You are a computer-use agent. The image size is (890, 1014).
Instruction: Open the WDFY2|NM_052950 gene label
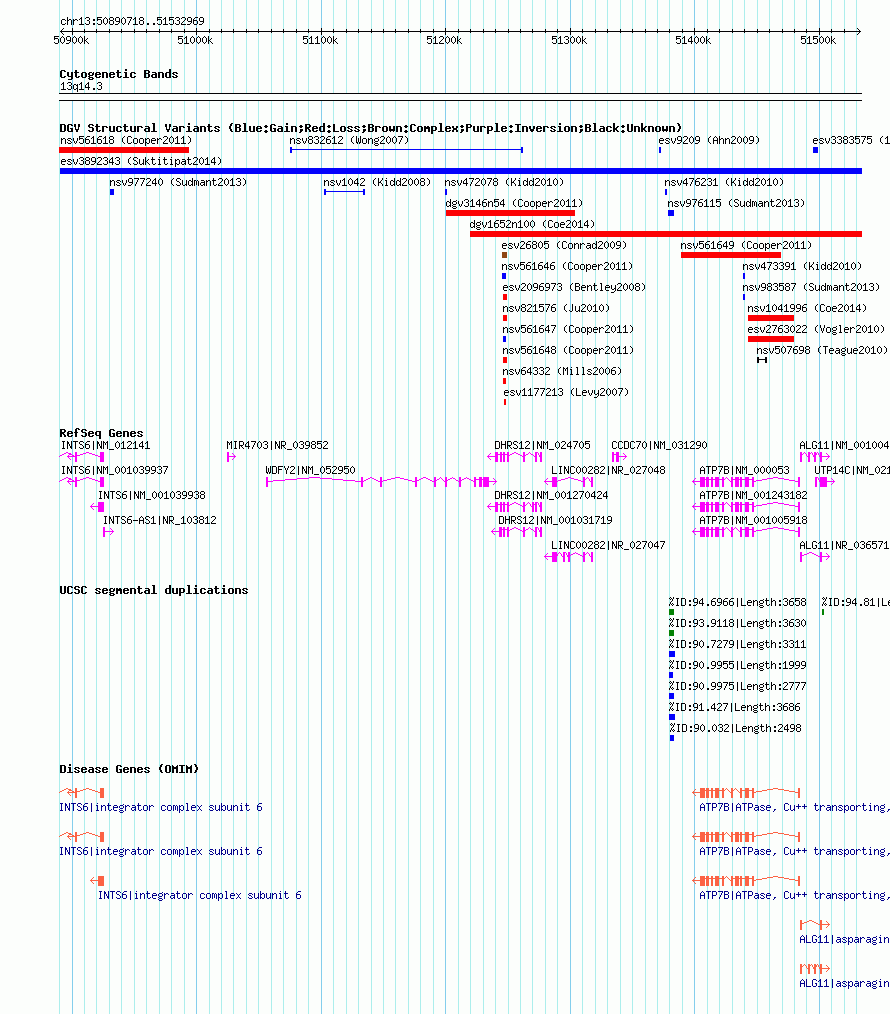tap(310, 470)
